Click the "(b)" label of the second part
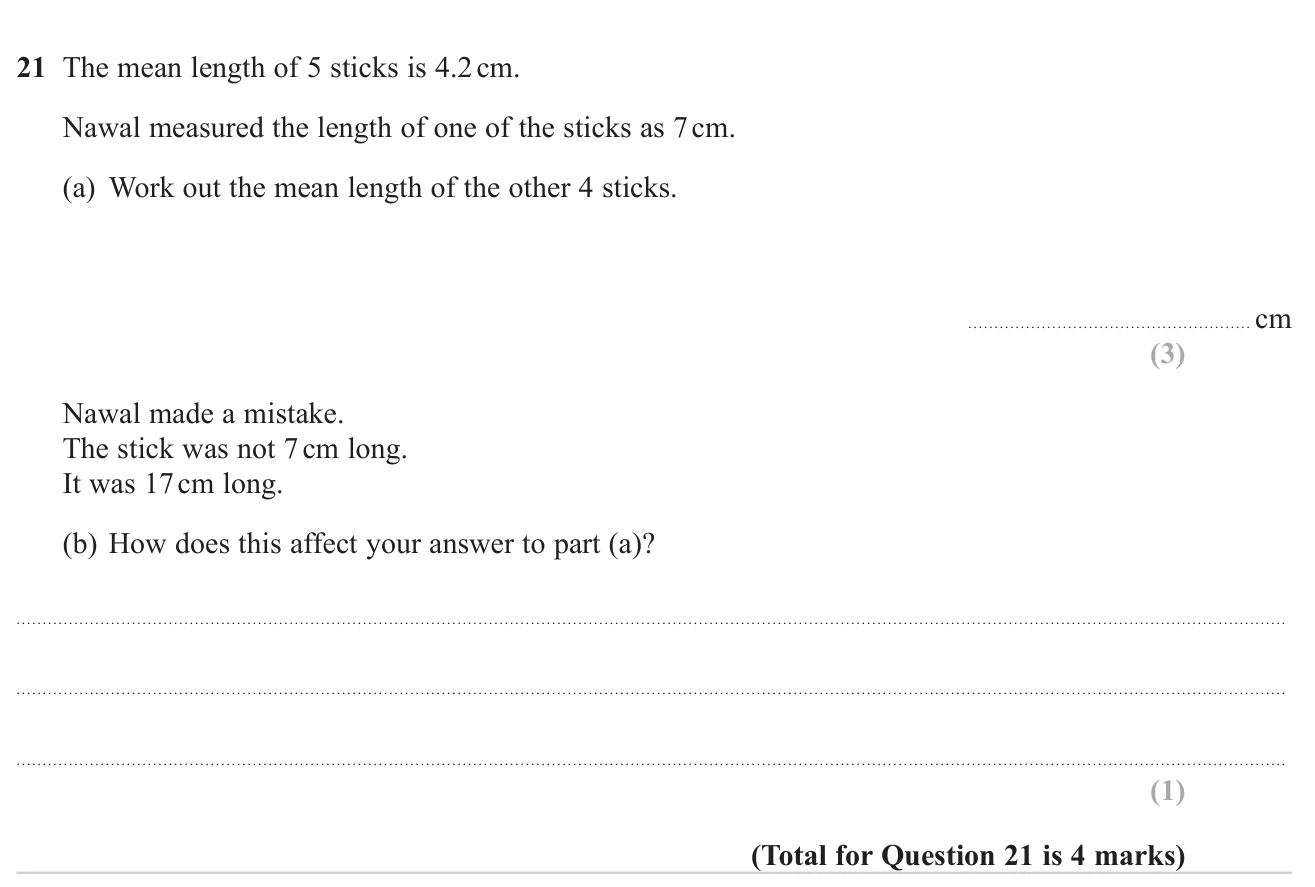 coord(80,544)
